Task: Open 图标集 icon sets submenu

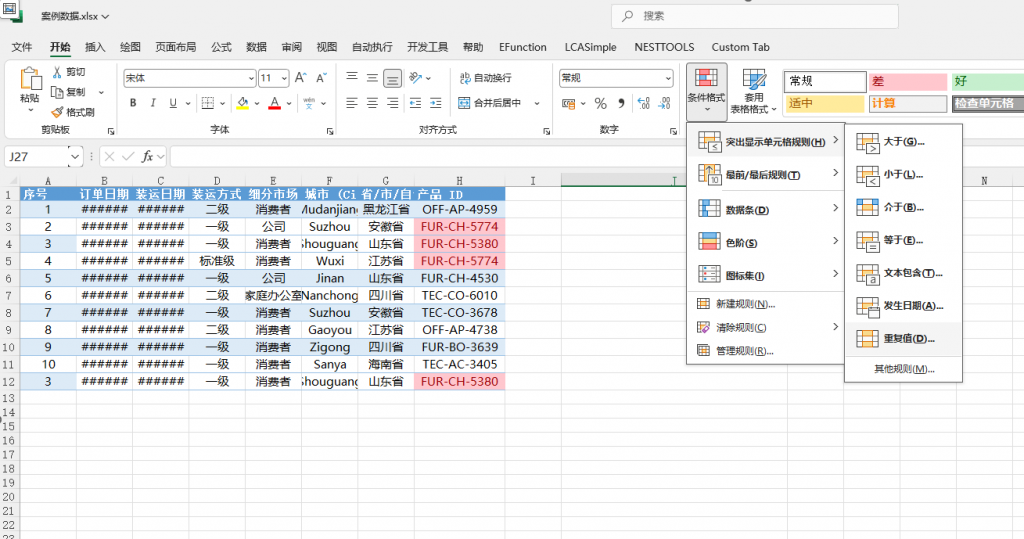Action: 766,274
